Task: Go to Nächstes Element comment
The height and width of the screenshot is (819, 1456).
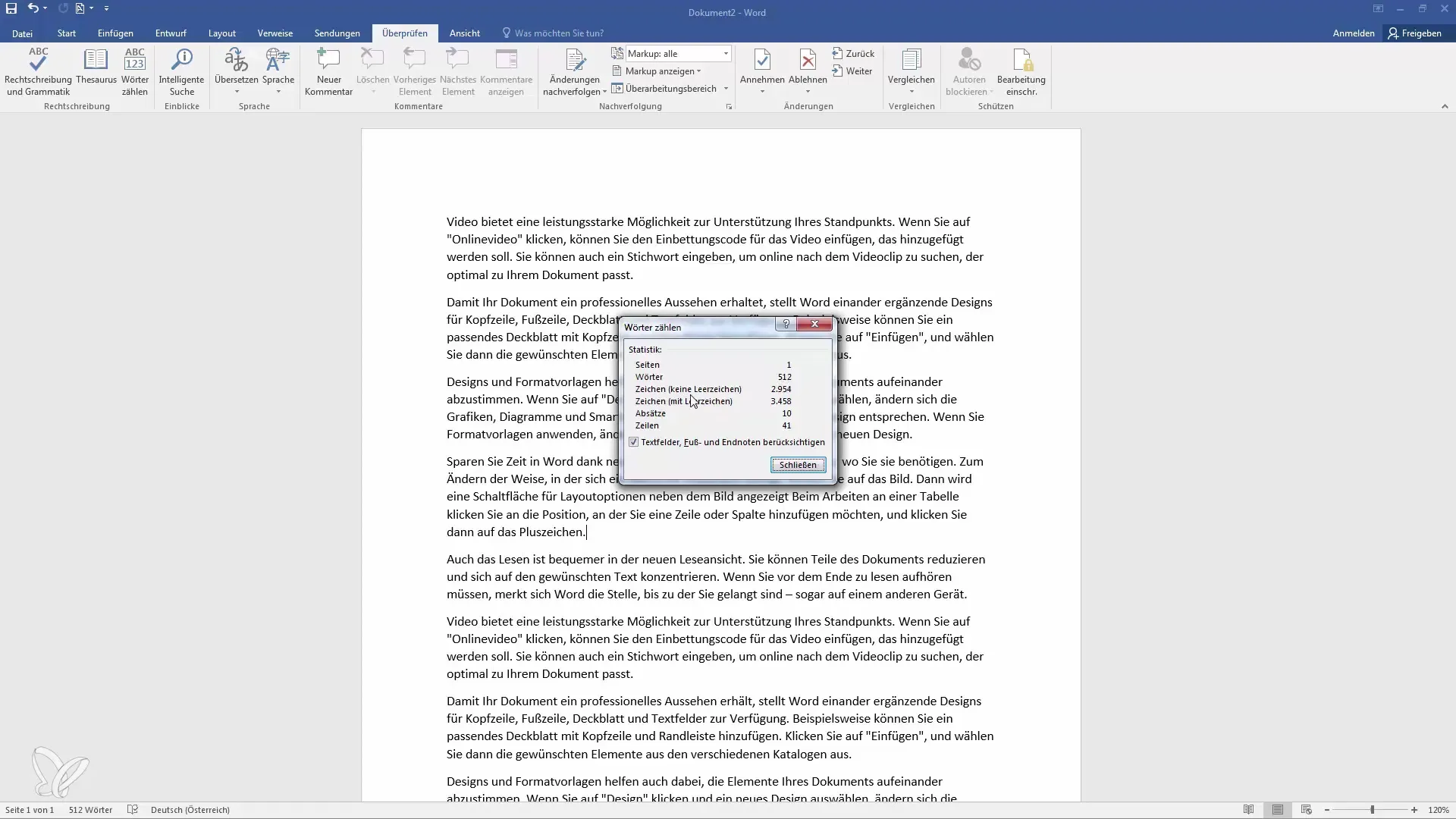Action: (x=458, y=72)
